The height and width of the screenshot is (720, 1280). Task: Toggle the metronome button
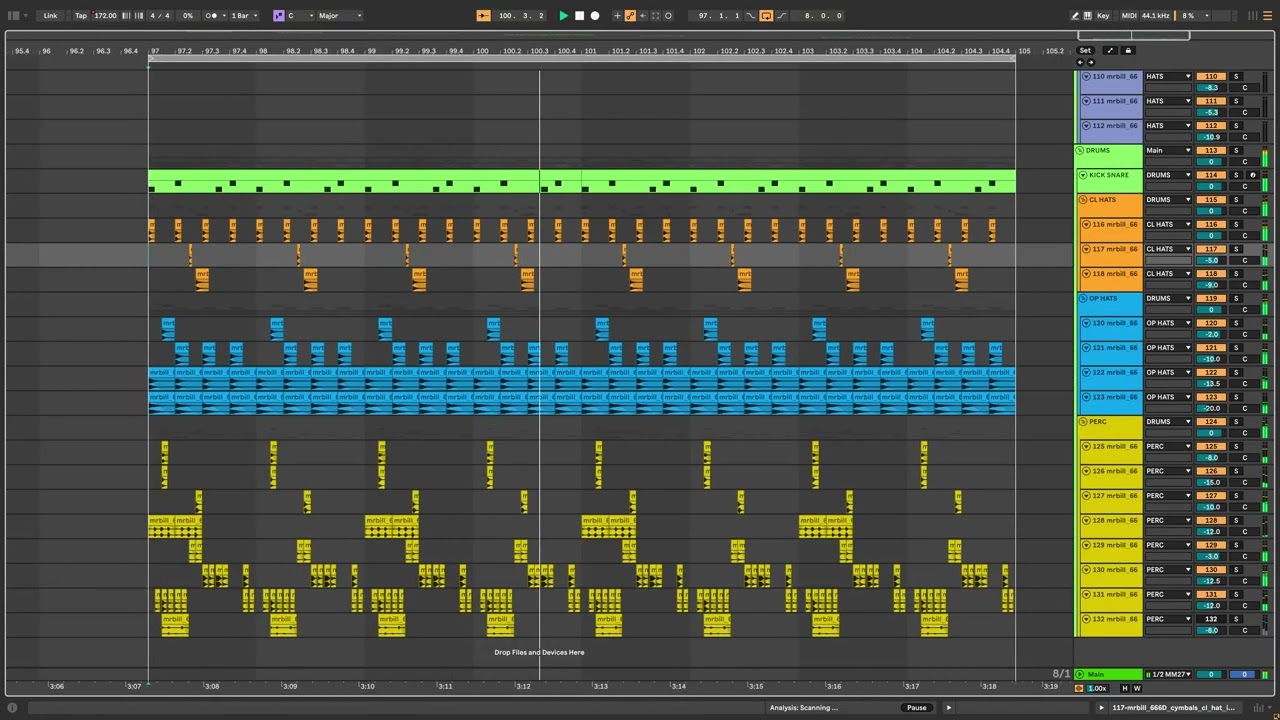212,16
